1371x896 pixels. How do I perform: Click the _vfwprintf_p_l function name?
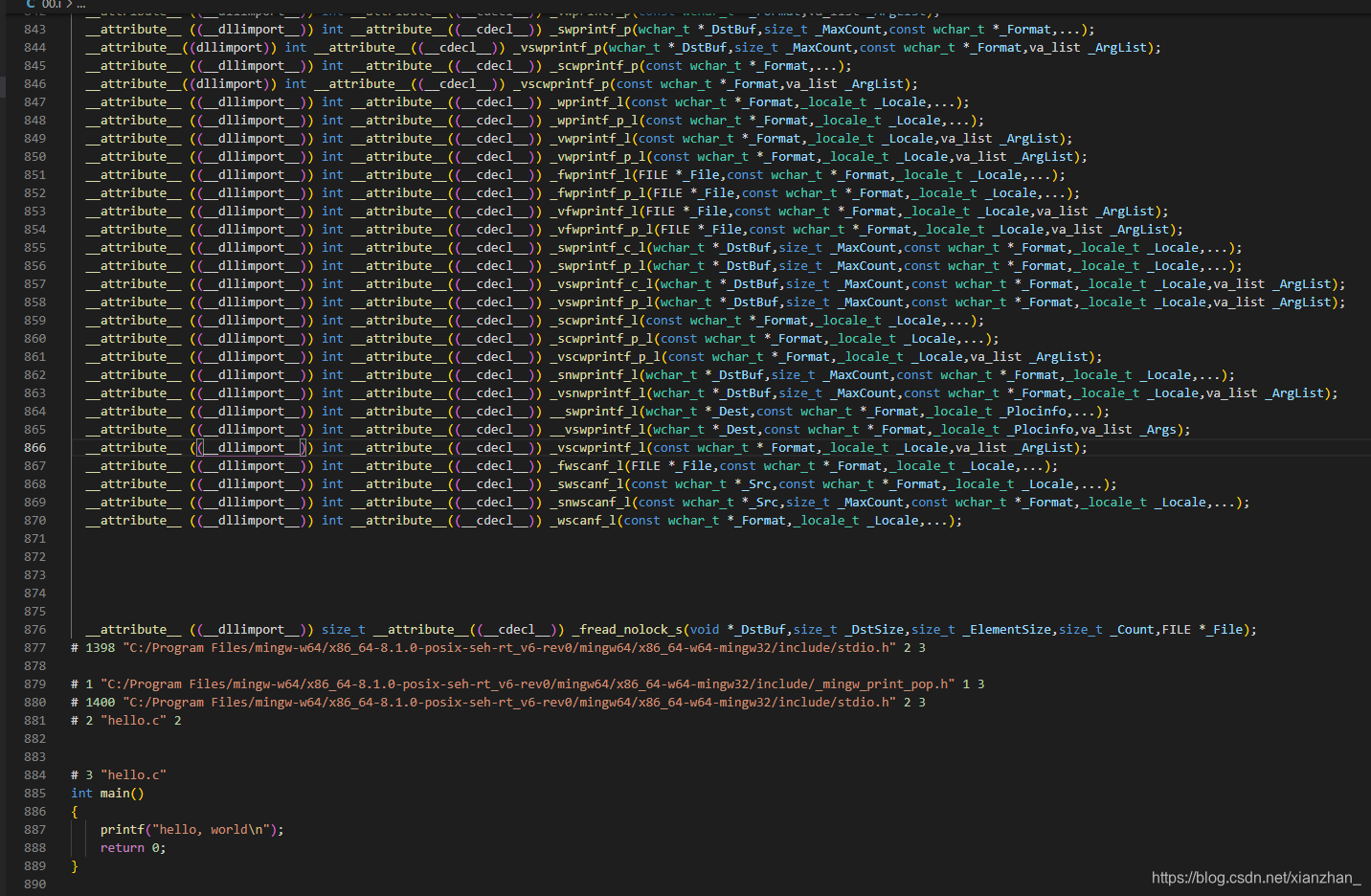click(601, 230)
